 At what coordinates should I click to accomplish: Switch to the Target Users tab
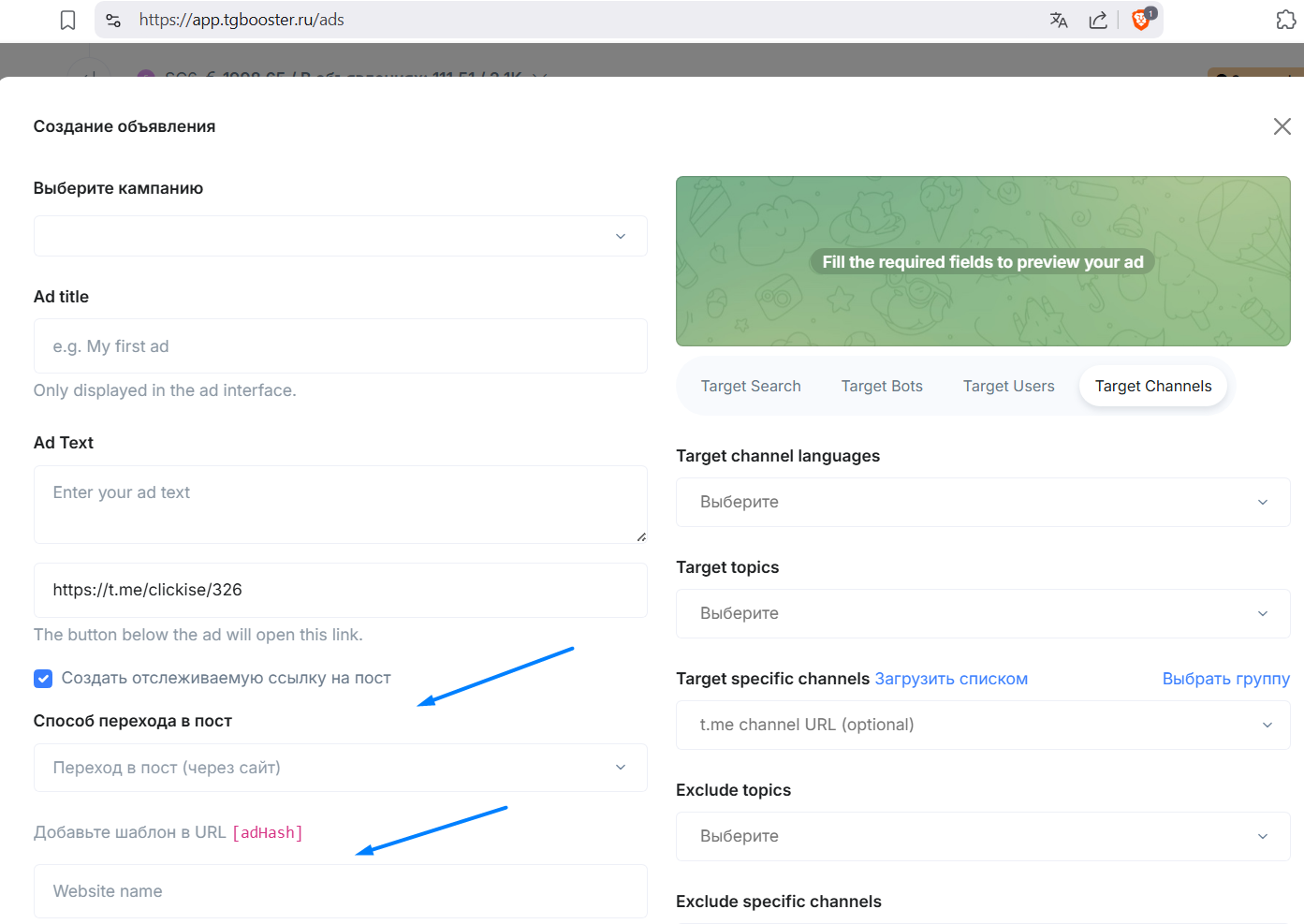pyautogui.click(x=1008, y=387)
